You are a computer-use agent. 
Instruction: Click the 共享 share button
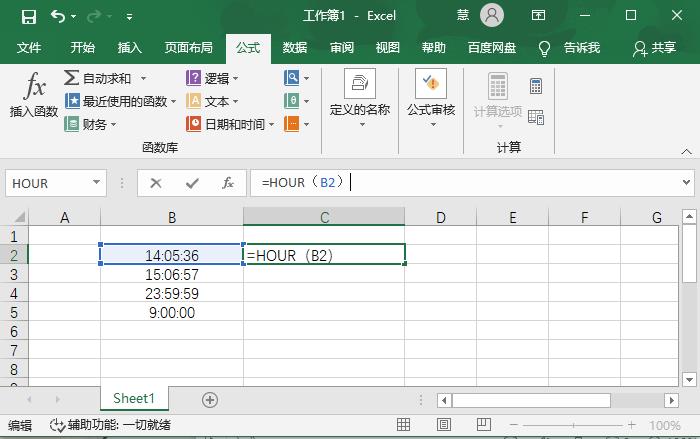click(654, 48)
